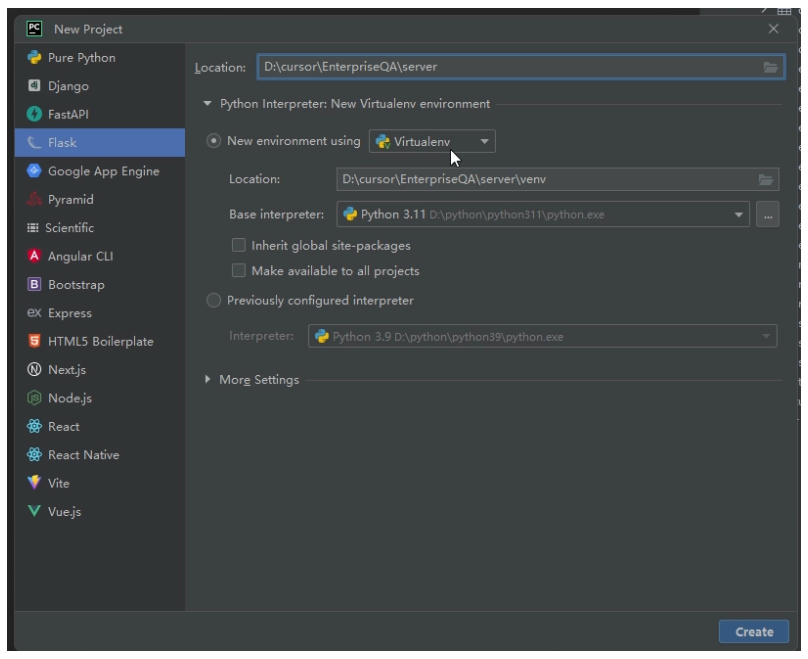The width and height of the screenshot is (808, 659).
Task: Click the More Settings label
Action: pos(259,380)
